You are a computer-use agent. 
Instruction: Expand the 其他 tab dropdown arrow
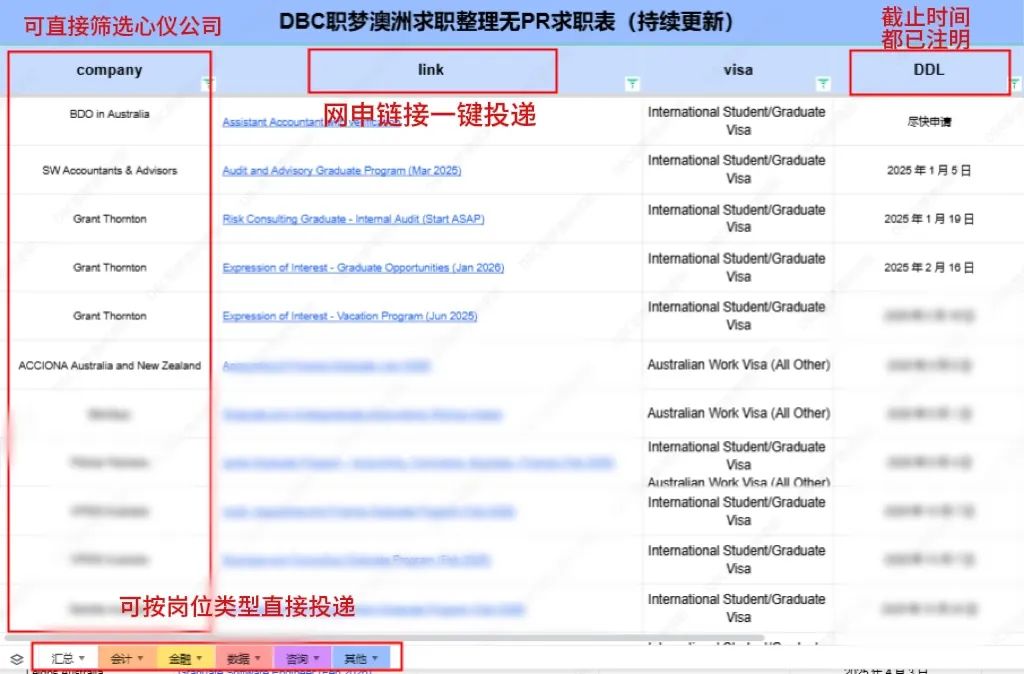pos(374,658)
